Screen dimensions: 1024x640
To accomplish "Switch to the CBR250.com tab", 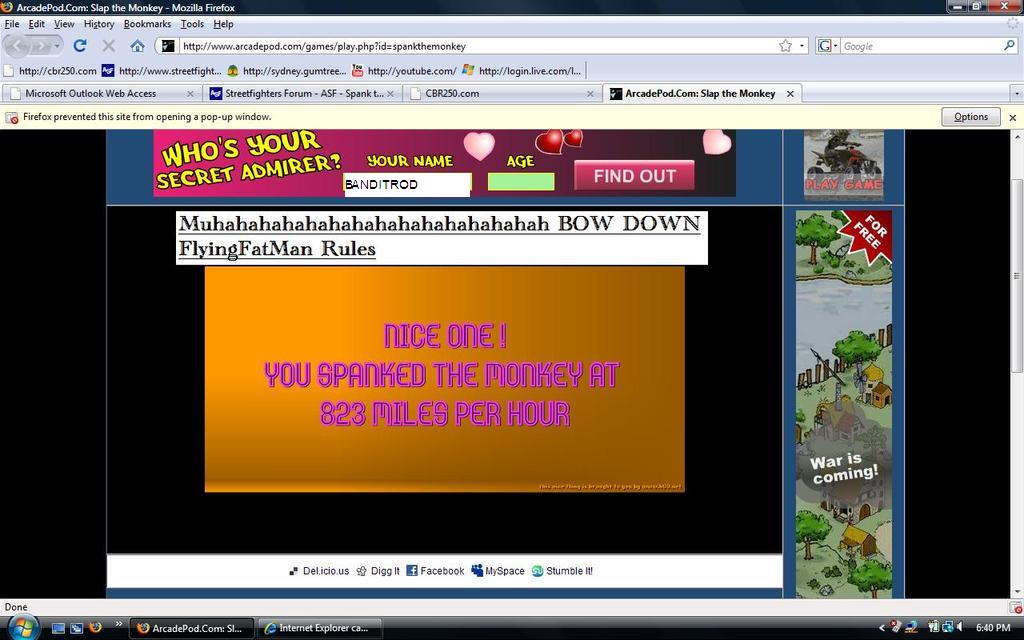I will pyautogui.click(x=452, y=94).
